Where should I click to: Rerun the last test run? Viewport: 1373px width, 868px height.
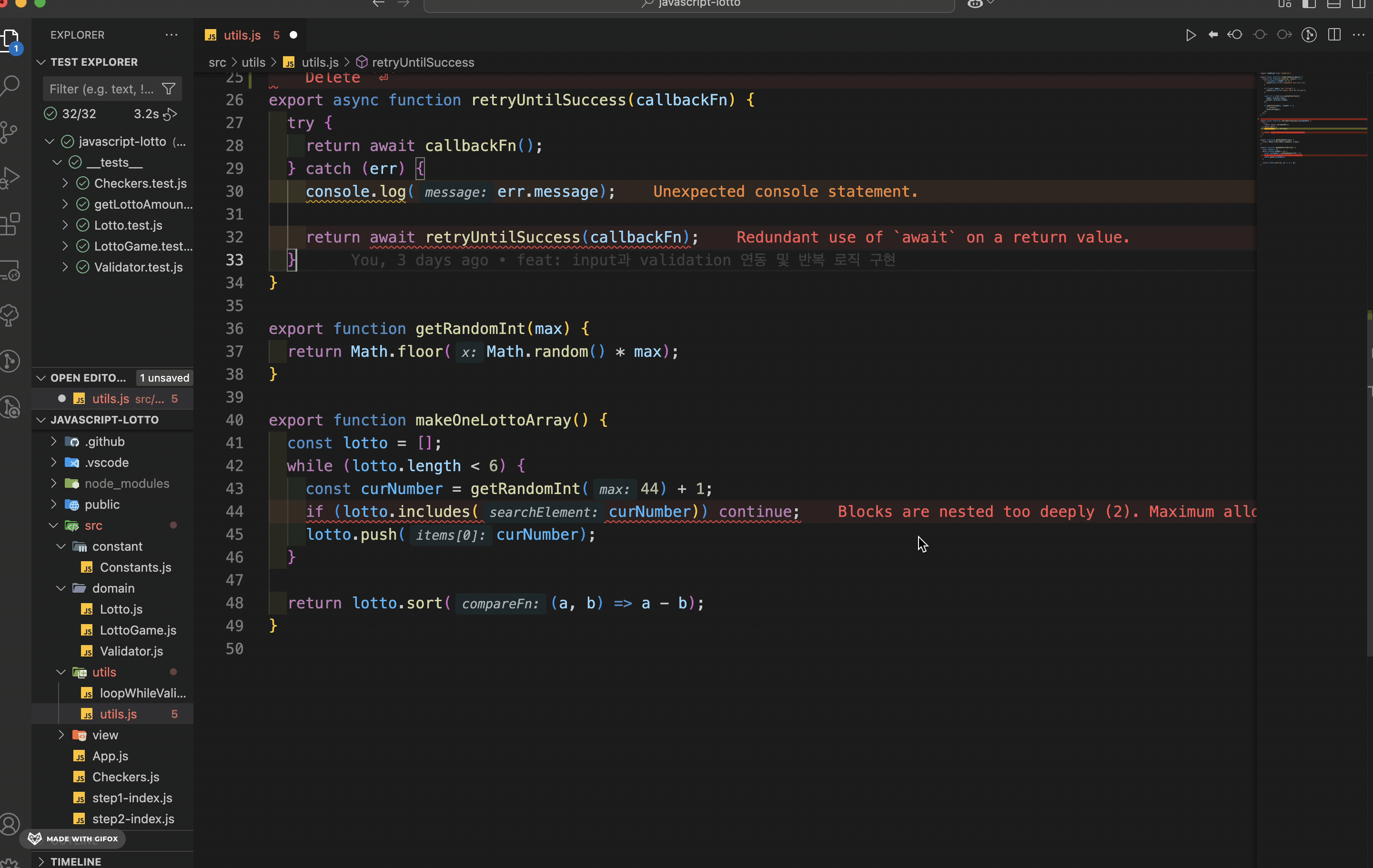171,114
